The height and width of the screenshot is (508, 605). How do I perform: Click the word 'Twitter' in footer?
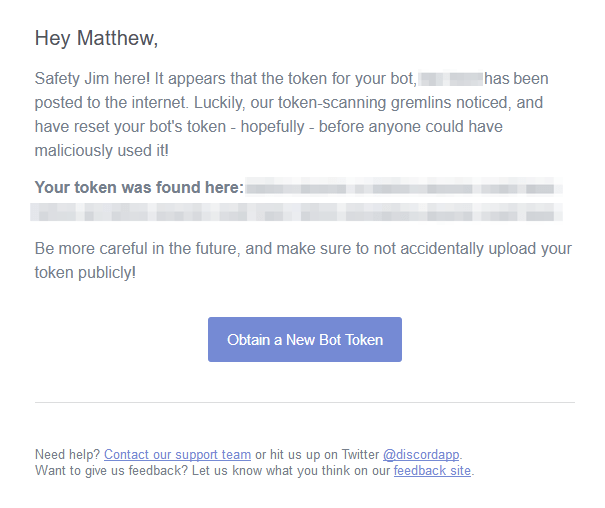pyautogui.click(x=360, y=454)
